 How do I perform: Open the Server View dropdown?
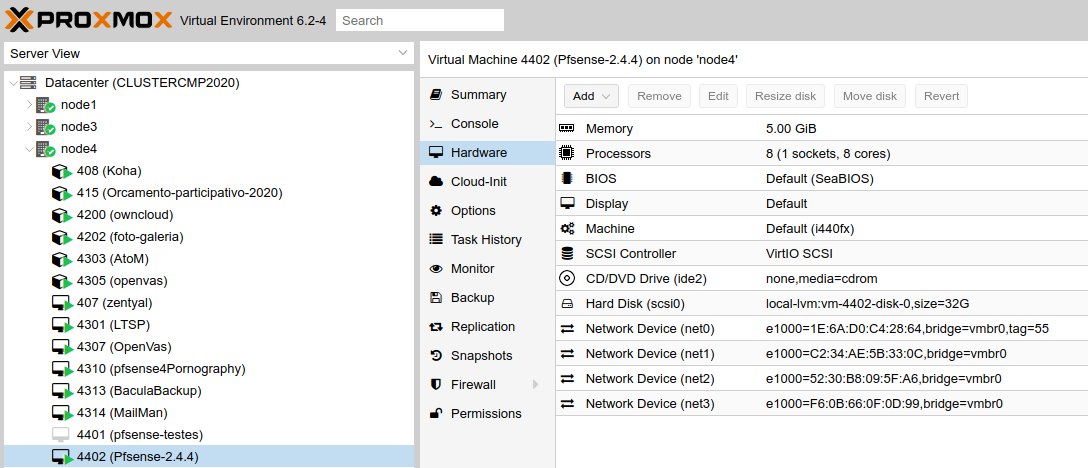pyautogui.click(x=403, y=53)
